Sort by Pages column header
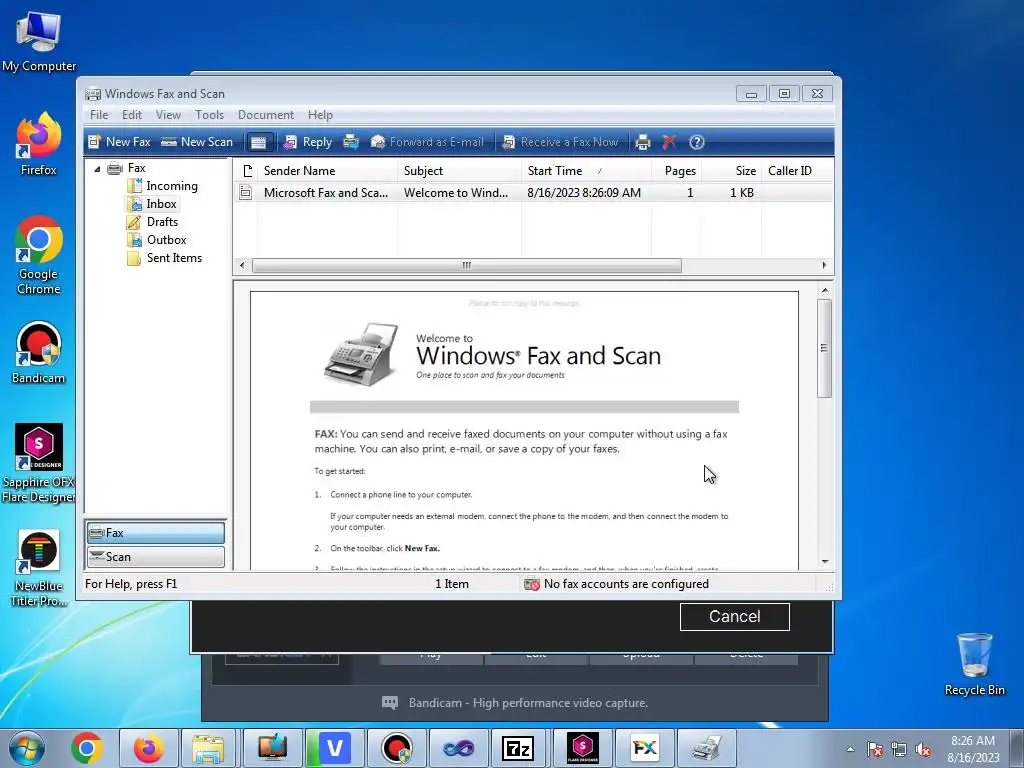The height and width of the screenshot is (768, 1024). 677,171
